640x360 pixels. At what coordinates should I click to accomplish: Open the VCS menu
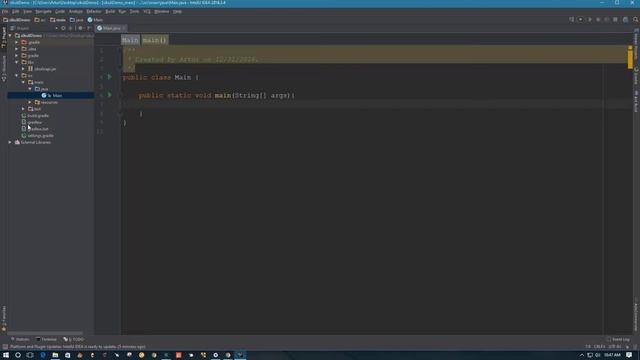[x=147, y=11]
